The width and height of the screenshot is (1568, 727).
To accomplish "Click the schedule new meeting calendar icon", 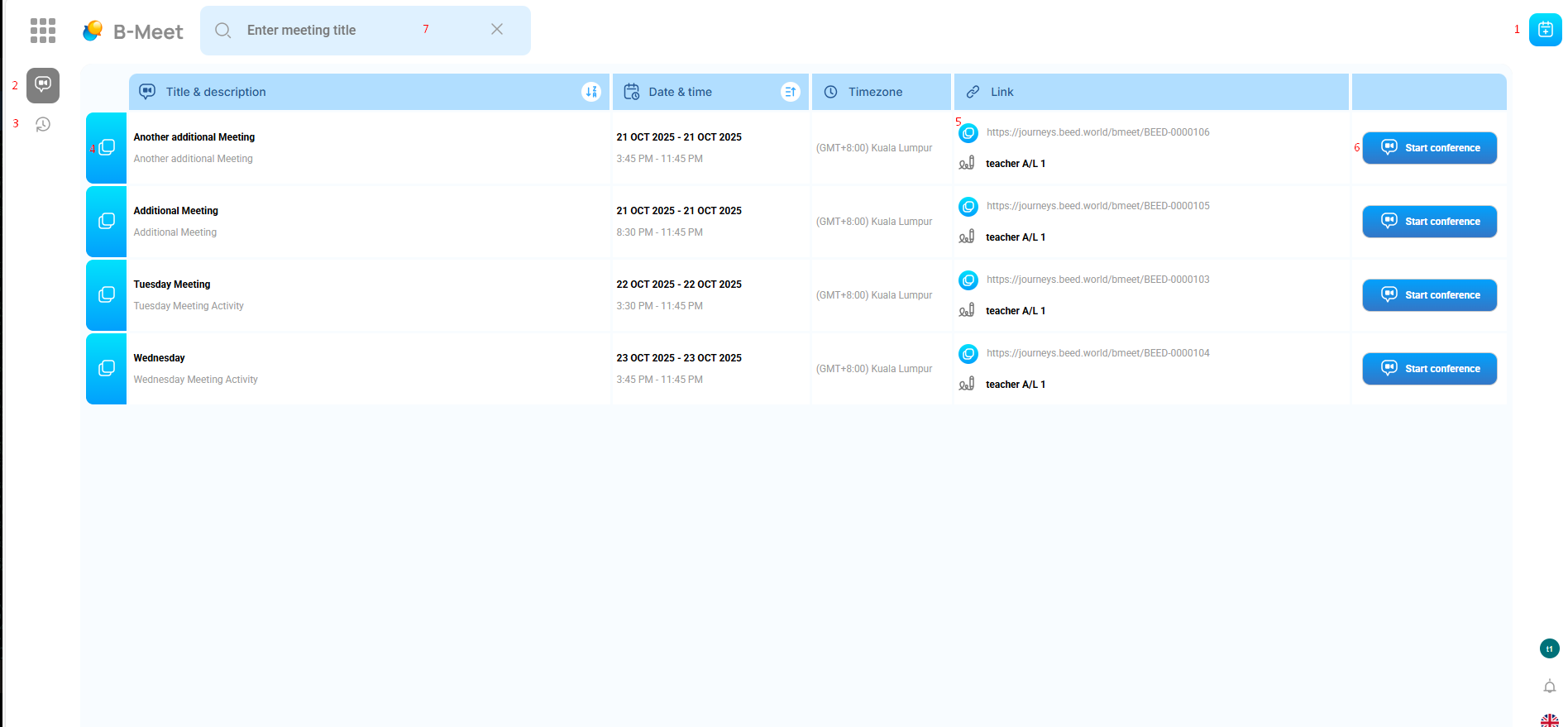I will coord(1545,30).
